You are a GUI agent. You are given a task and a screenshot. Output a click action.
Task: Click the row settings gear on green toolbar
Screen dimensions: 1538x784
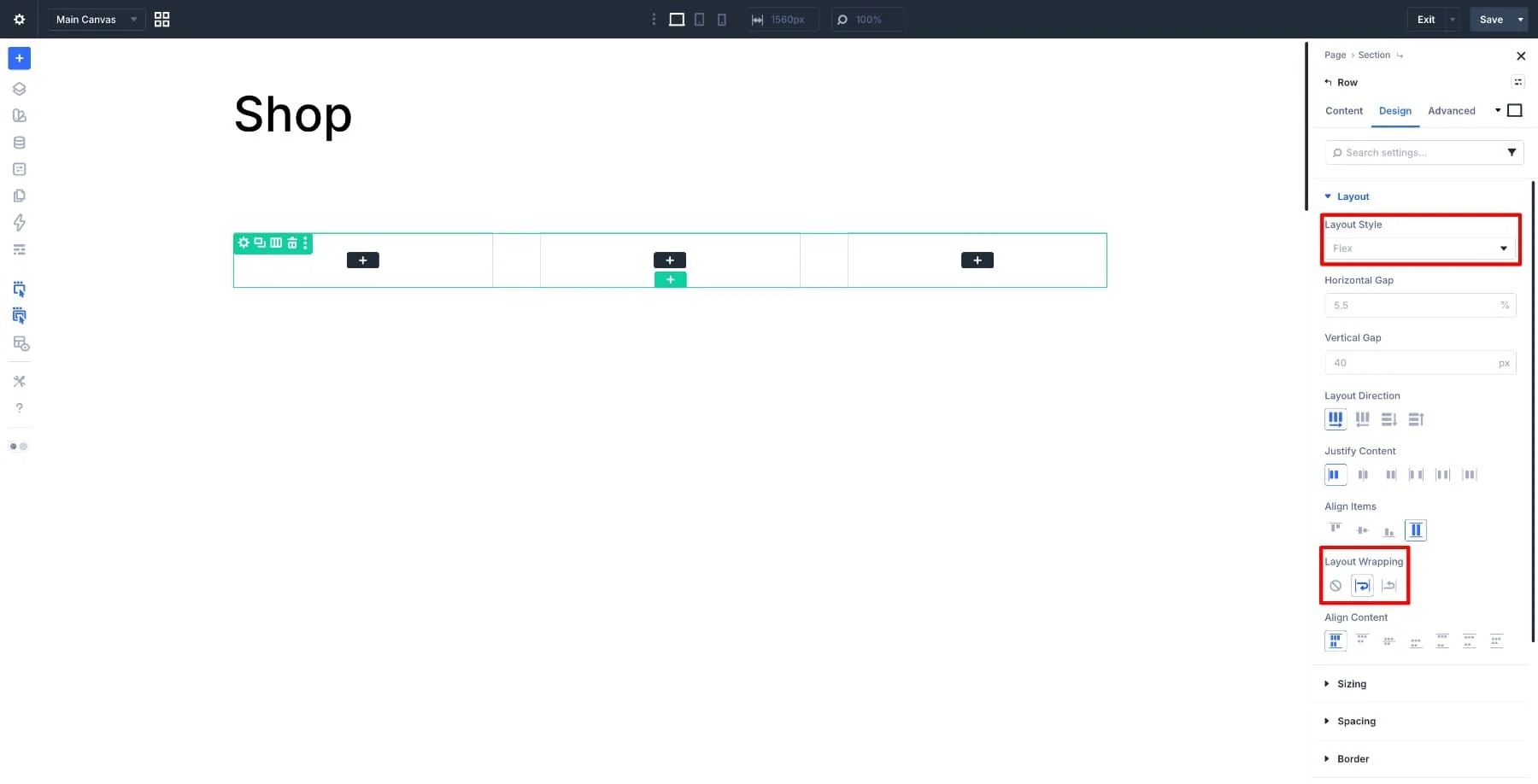tap(244, 243)
